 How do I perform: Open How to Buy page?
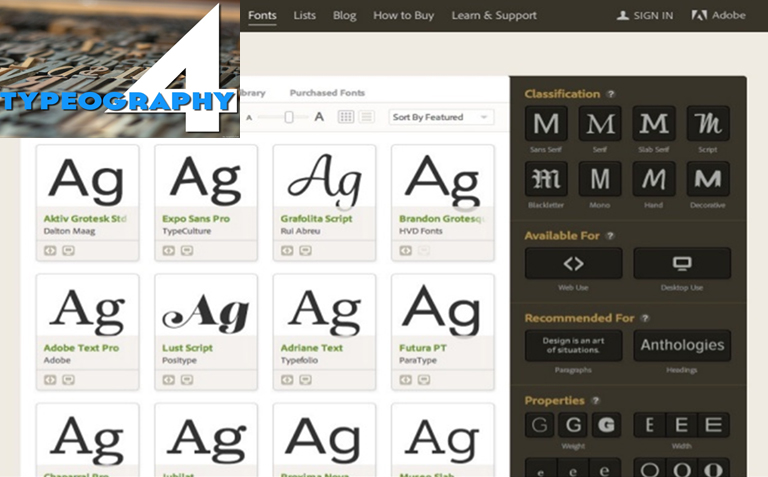(404, 16)
